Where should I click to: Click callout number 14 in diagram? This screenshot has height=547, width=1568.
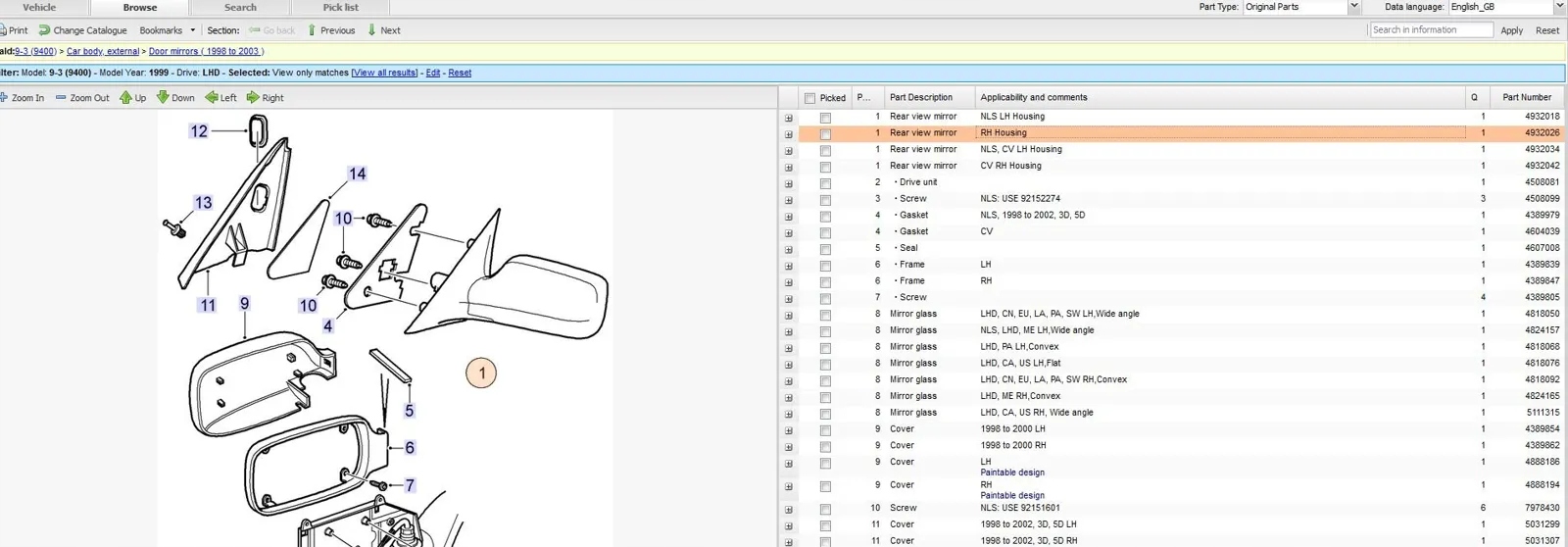357,174
